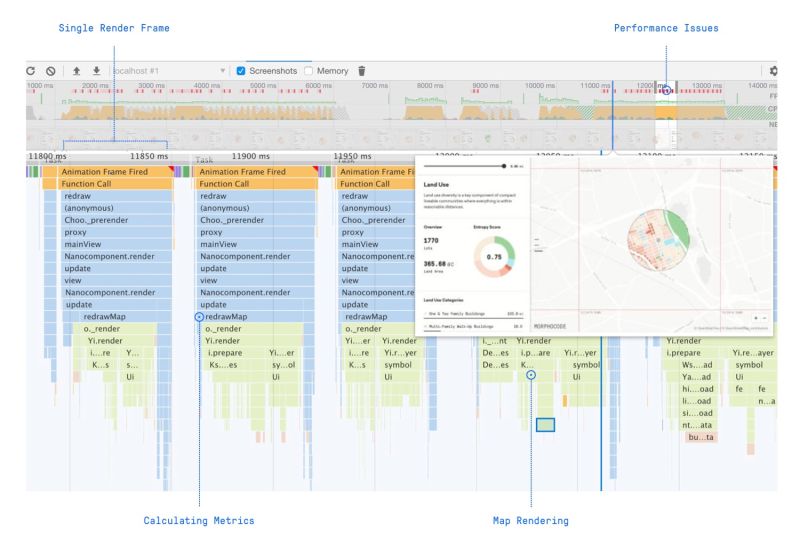800x547 pixels.
Task: Click the circular land-use map area in the preview
Action: [658, 240]
